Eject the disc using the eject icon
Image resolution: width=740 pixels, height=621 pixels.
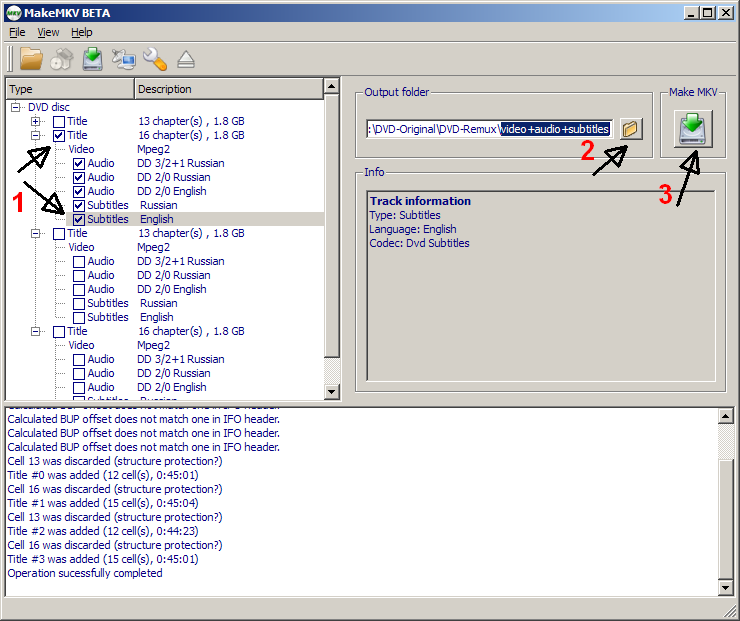(x=186, y=60)
